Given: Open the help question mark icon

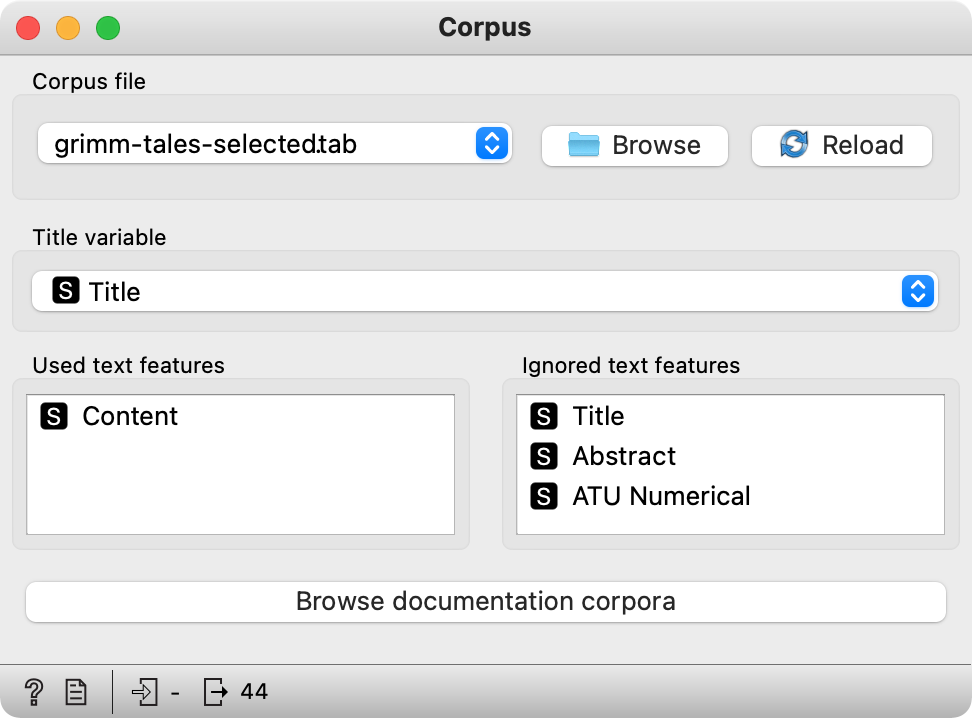Looking at the screenshot, I should pyautogui.click(x=33, y=691).
